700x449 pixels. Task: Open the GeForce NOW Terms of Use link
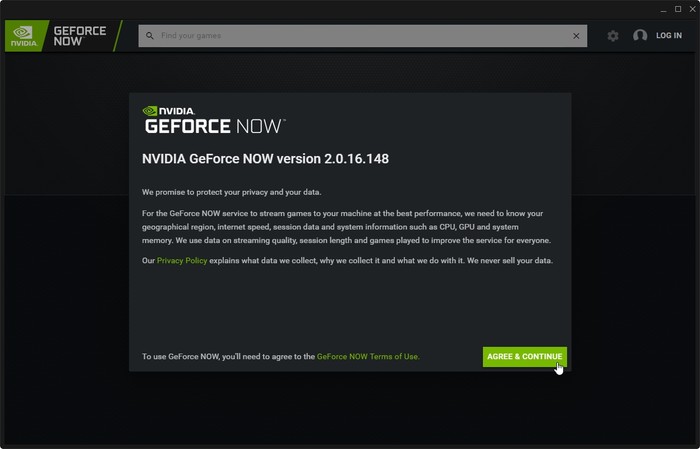(367, 357)
